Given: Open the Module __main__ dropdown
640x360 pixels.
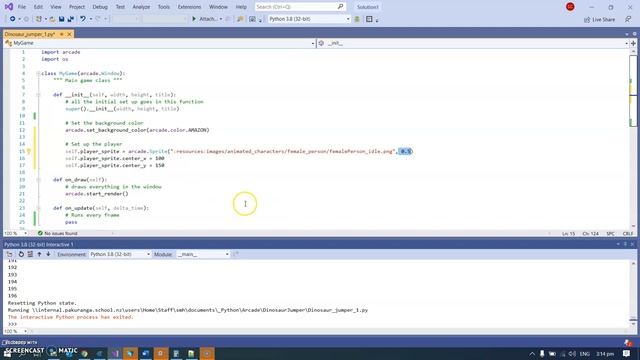Looking at the screenshot, I should click(x=203, y=254).
